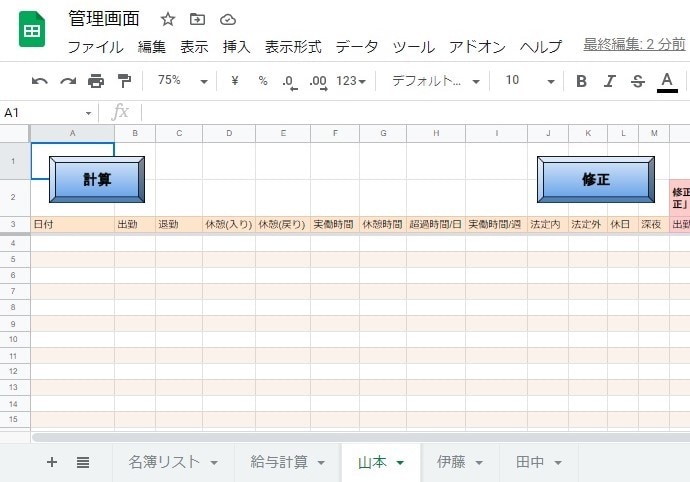Select column D header
690x482 pixels.
tap(229, 133)
